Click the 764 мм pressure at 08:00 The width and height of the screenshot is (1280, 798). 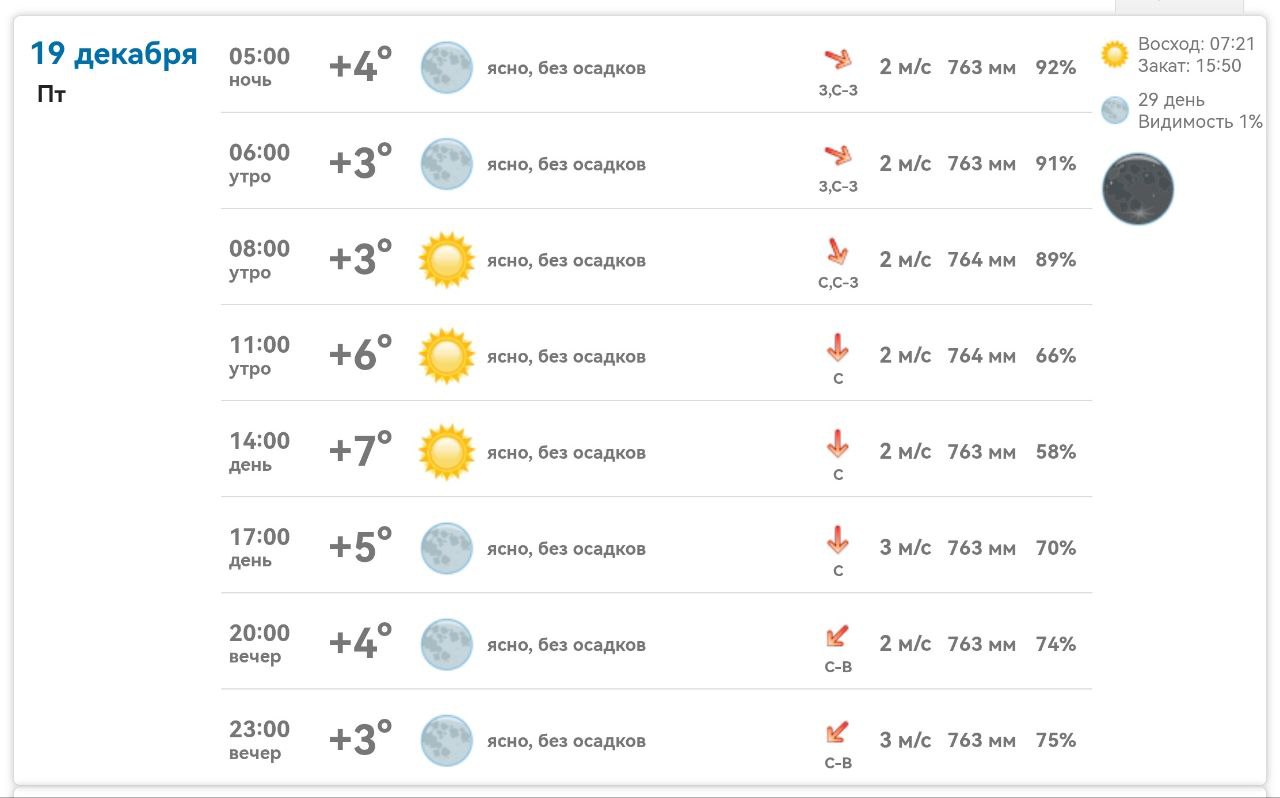point(981,260)
